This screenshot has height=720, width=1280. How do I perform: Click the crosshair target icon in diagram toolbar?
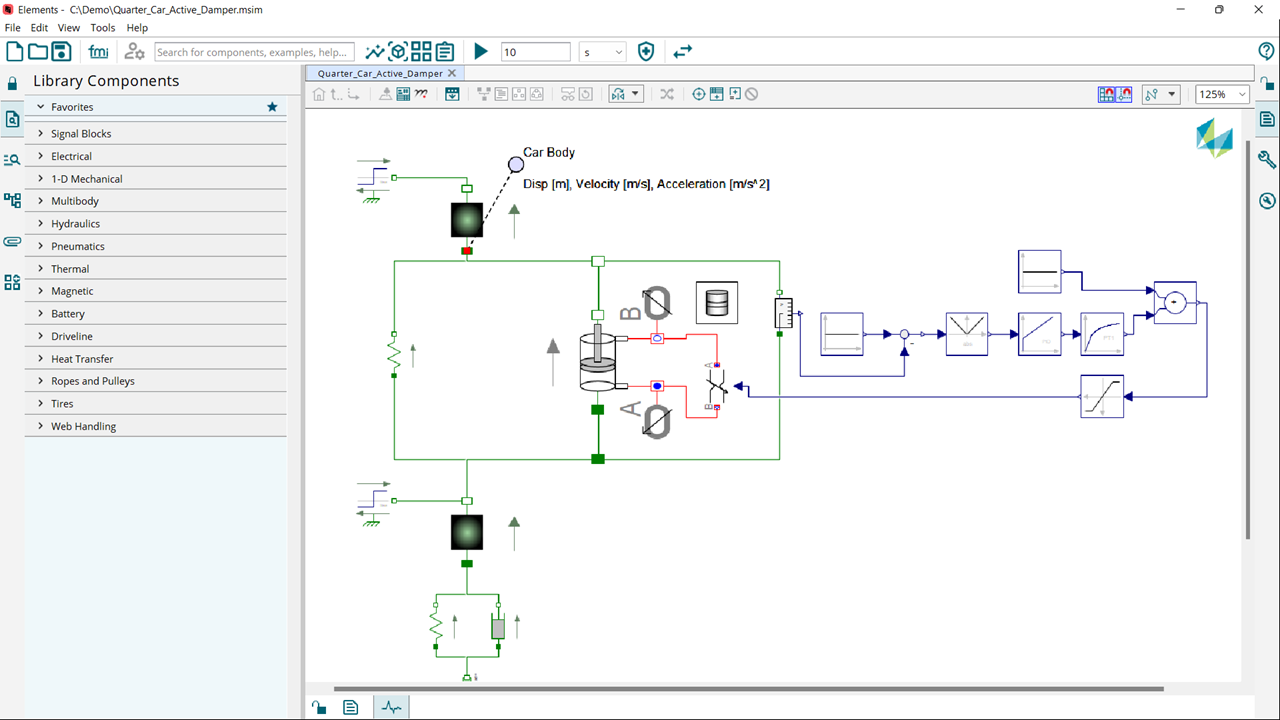pyautogui.click(x=699, y=94)
